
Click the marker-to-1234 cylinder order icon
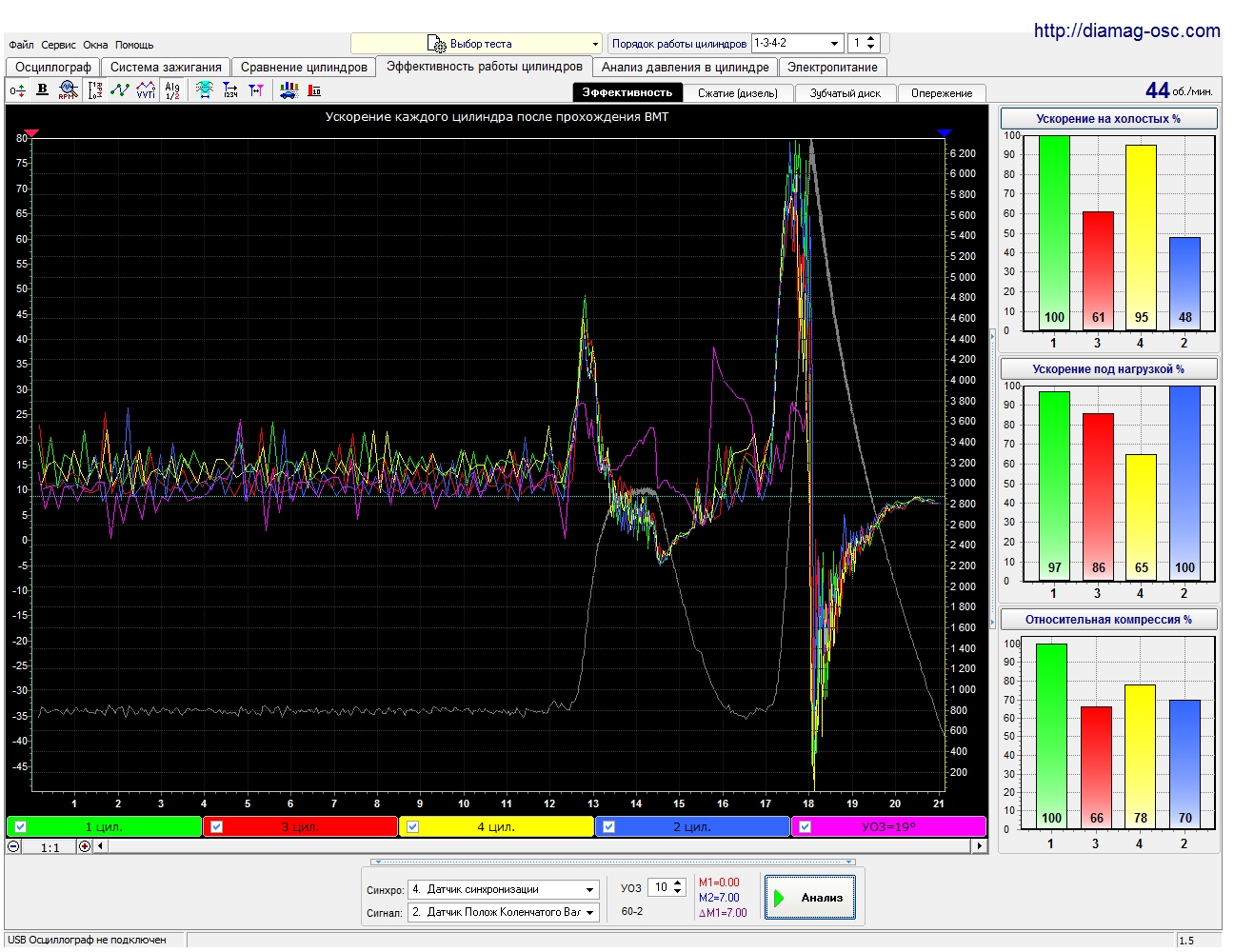[230, 89]
